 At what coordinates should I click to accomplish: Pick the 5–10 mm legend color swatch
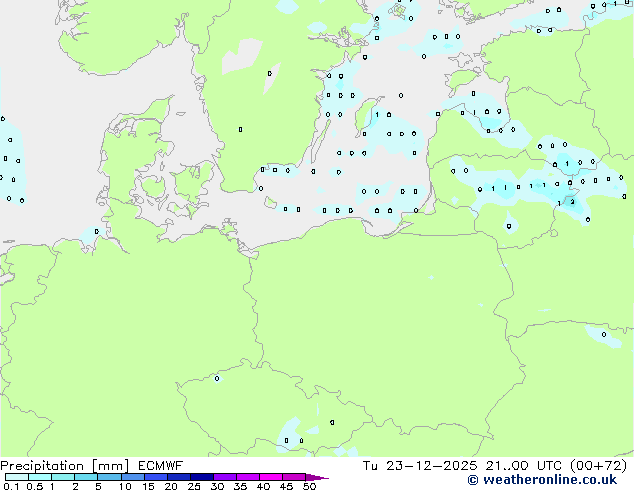tap(109, 477)
